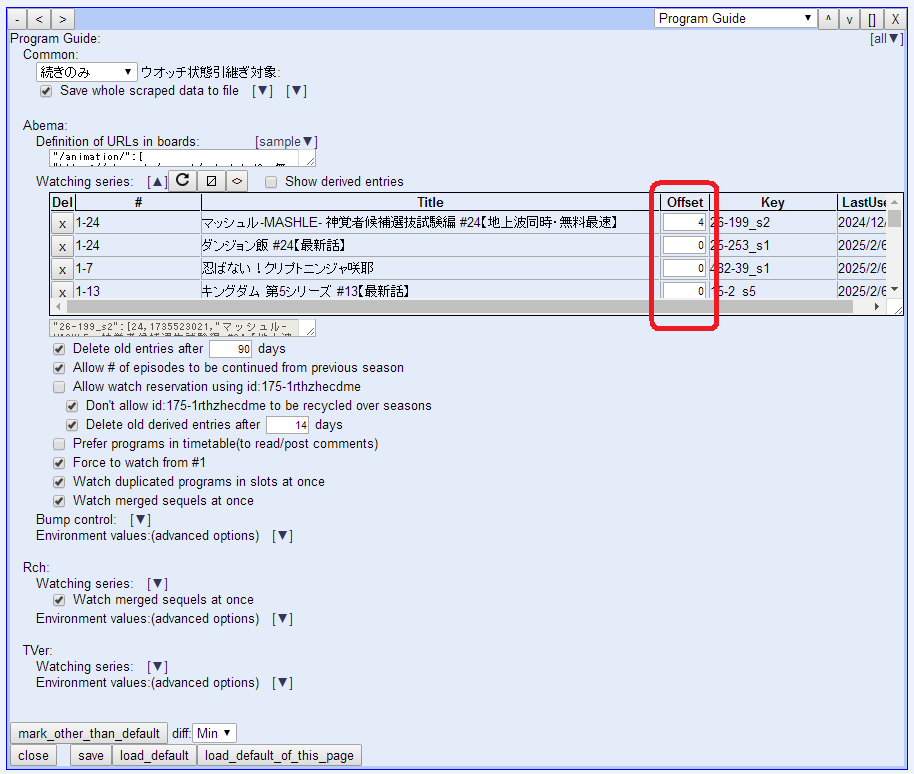Click the days field showing 90
The height and width of the screenshot is (774, 914).
point(231,349)
